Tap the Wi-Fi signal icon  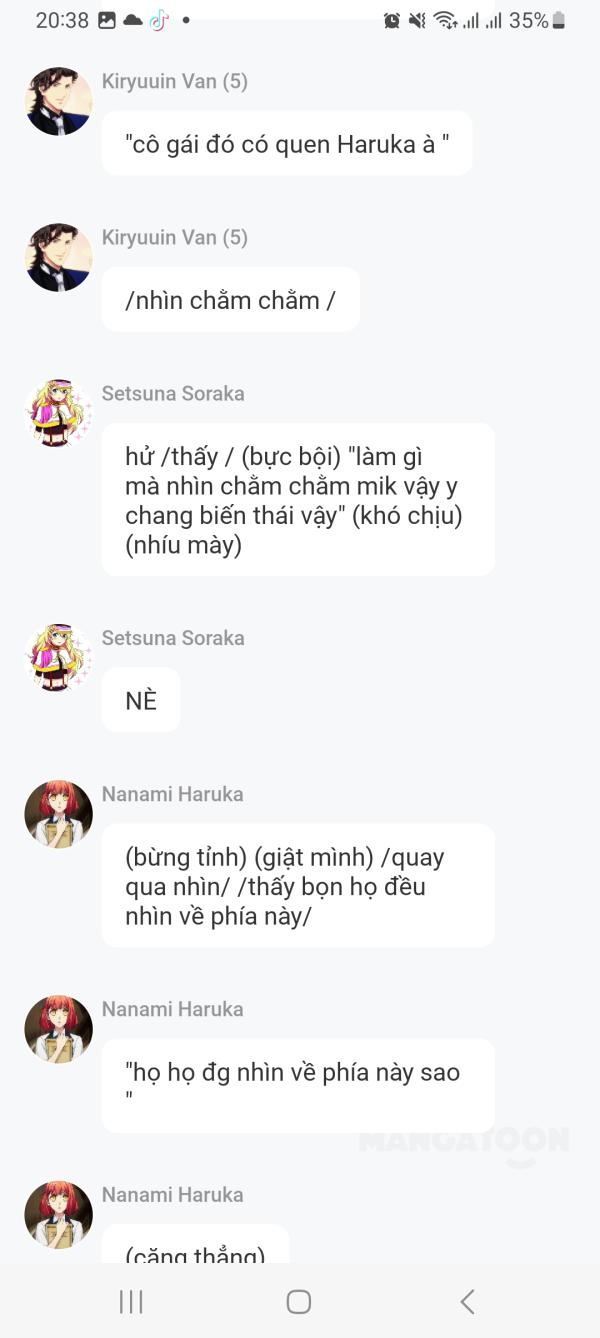click(x=445, y=20)
